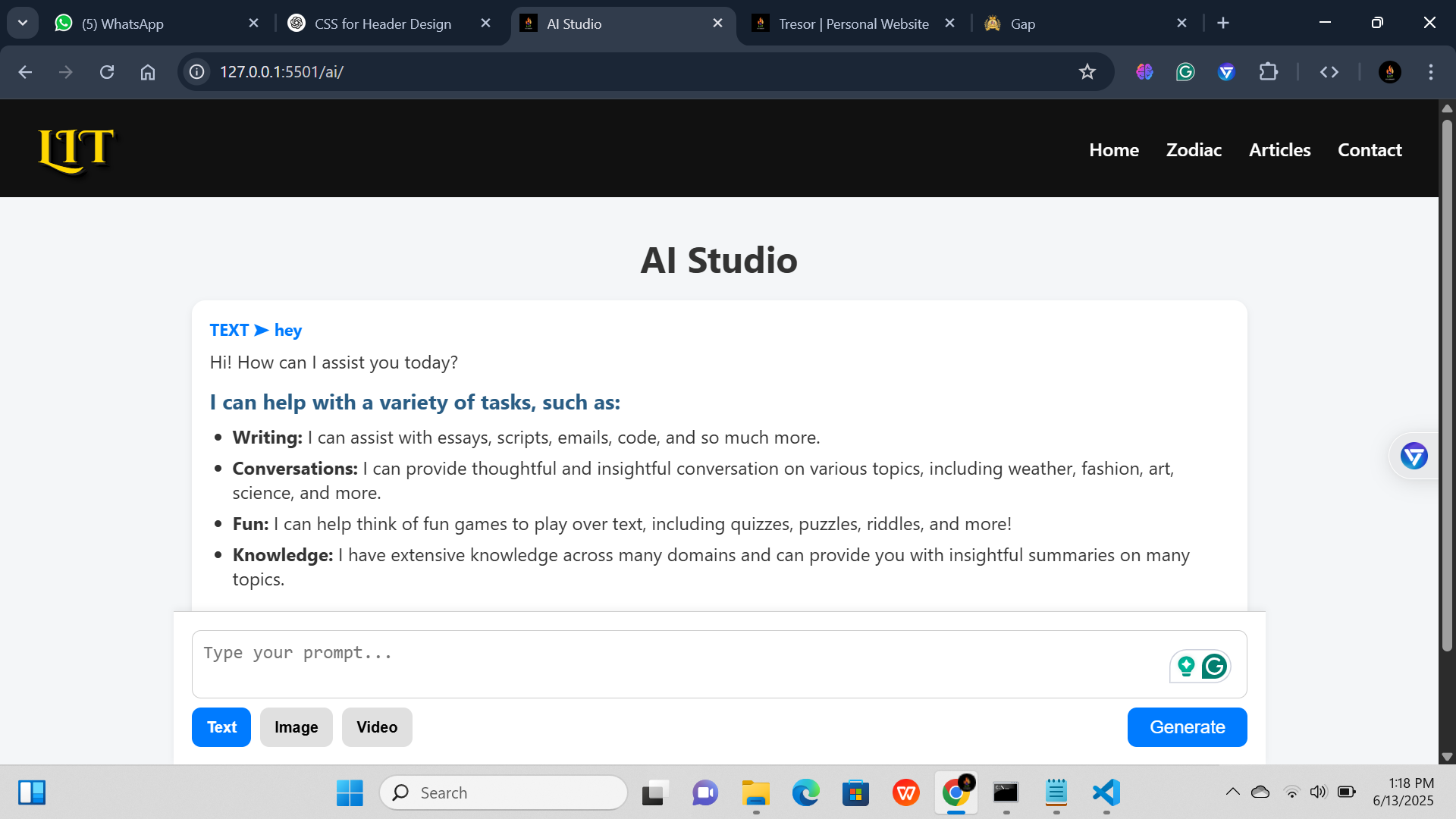Show hidden system tray icons
1456x819 pixels.
pos(1232,792)
